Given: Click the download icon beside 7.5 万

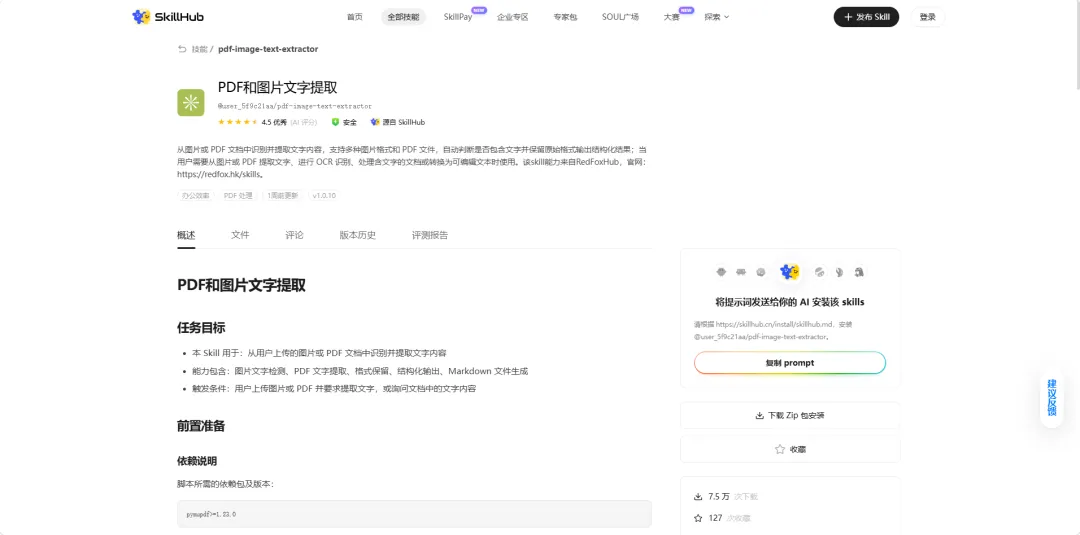Looking at the screenshot, I should pos(698,496).
